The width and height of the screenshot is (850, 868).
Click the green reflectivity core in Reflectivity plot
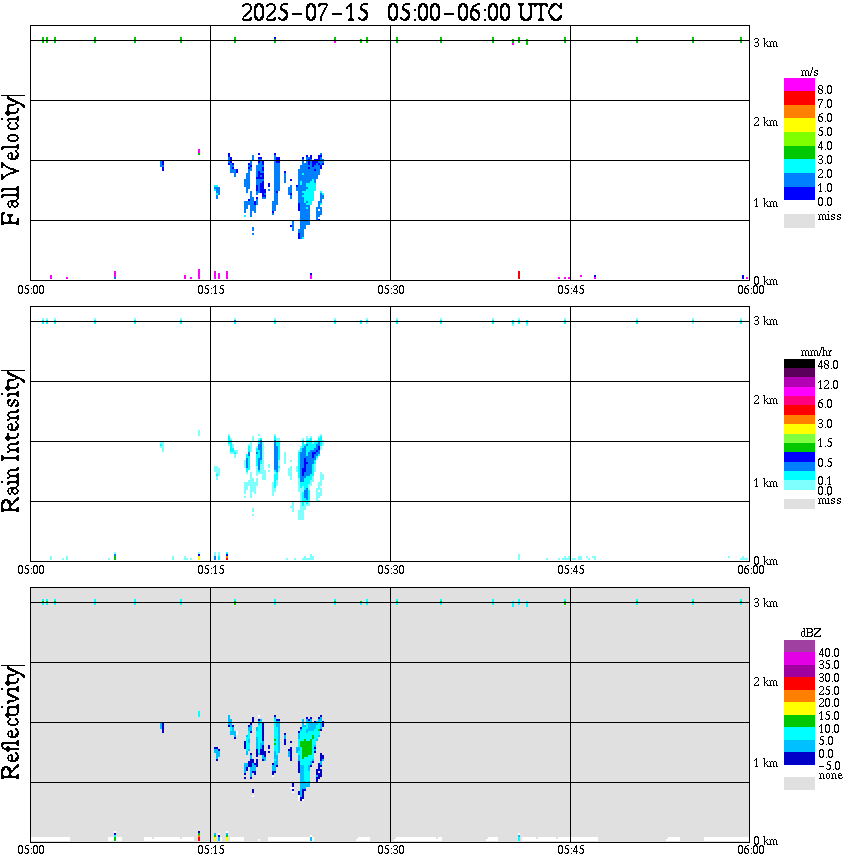[306, 747]
